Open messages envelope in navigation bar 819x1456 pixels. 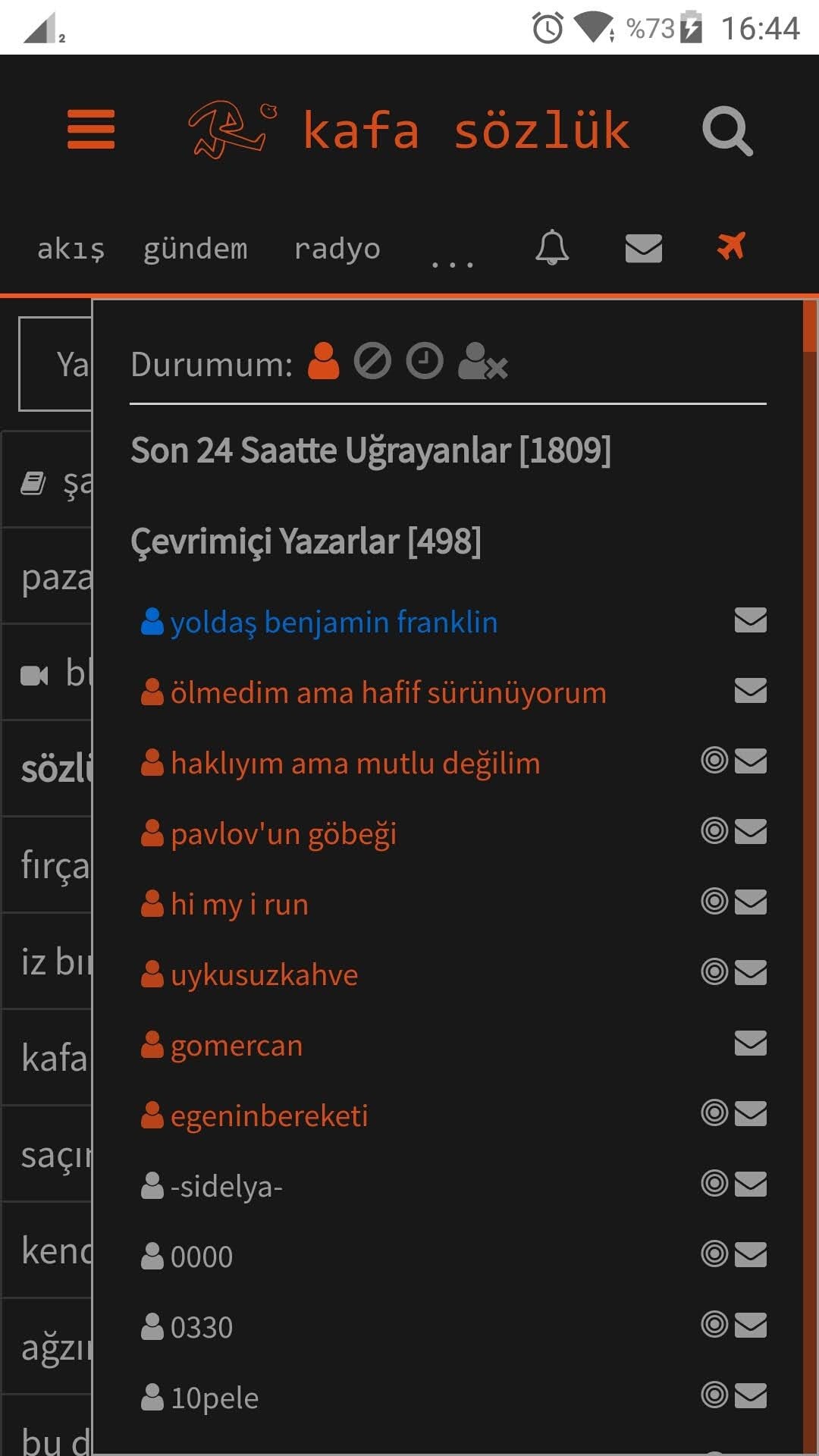[x=643, y=248]
